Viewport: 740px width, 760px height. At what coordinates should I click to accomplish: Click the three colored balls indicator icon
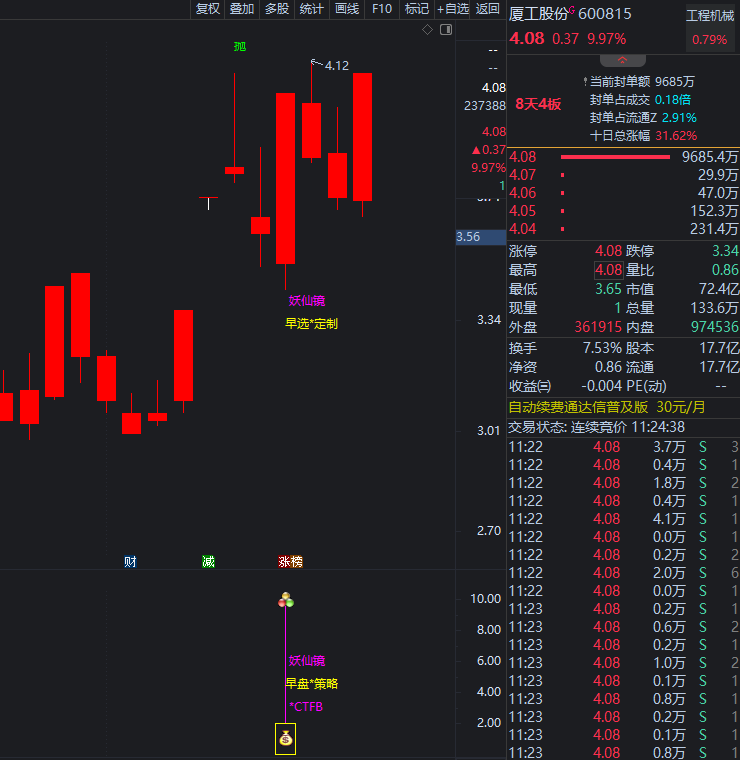pyautogui.click(x=286, y=600)
